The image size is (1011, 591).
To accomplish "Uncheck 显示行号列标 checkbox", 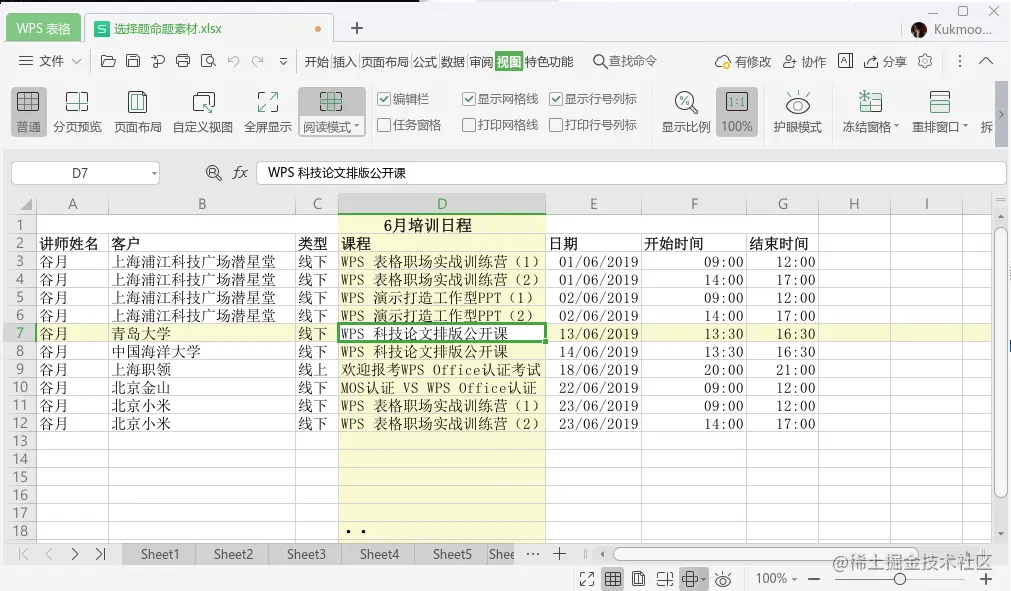I will click(x=556, y=99).
